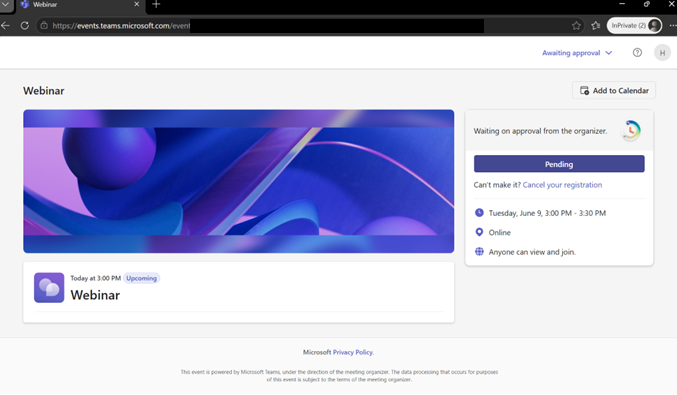Click the Webinar page heading

click(x=44, y=91)
